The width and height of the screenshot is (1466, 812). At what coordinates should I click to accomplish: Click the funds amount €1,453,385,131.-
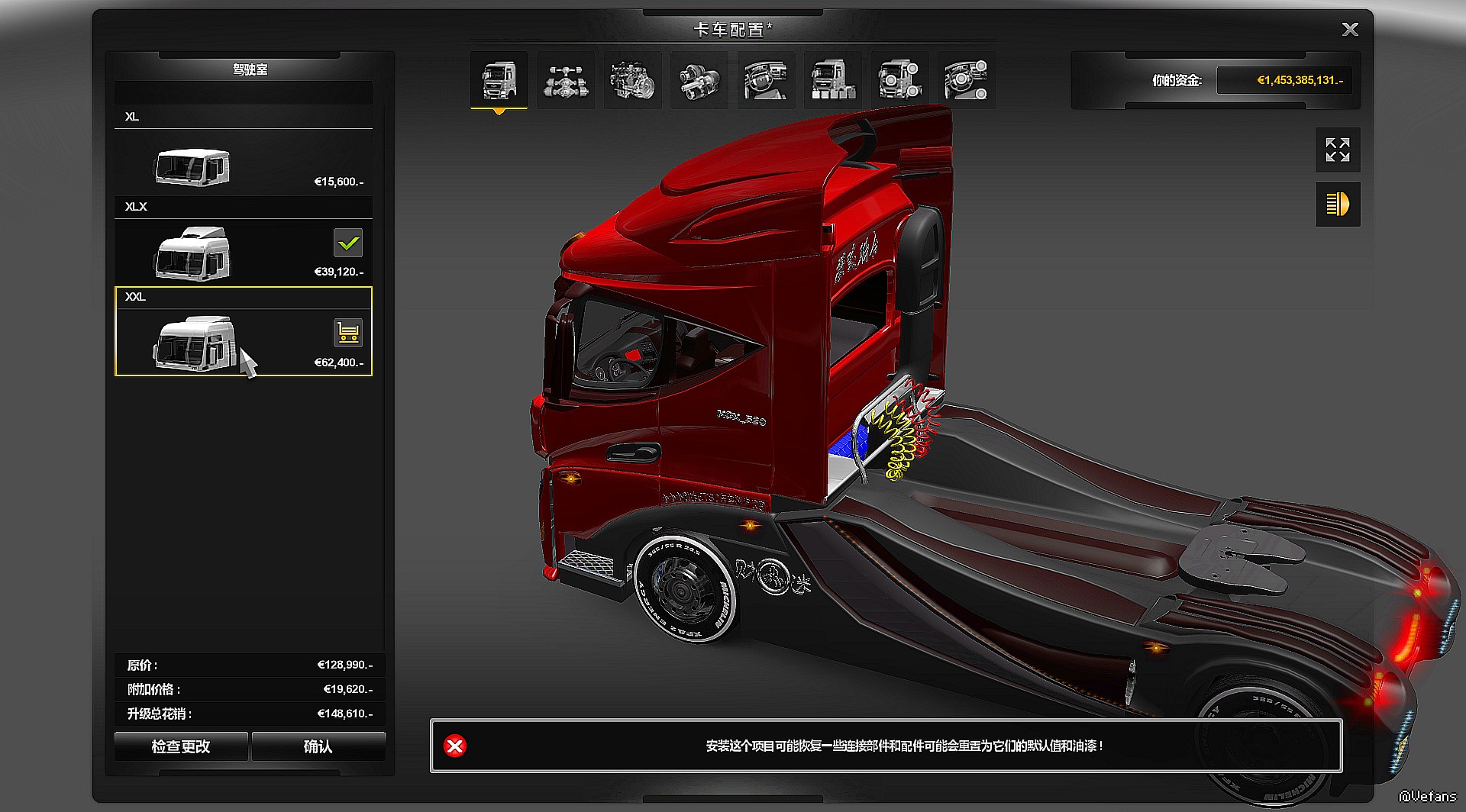click(x=1300, y=80)
